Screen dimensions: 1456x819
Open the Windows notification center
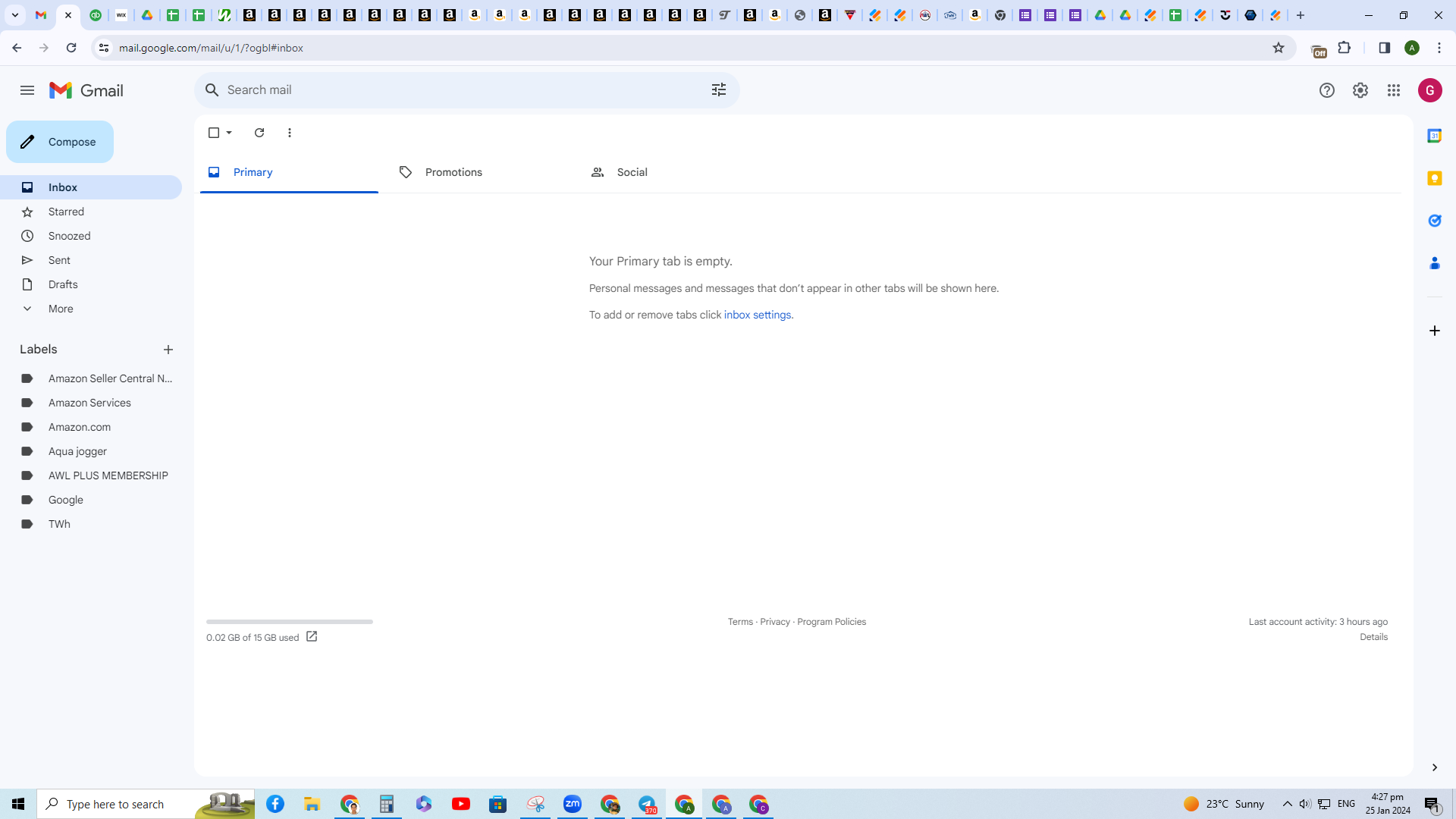tap(1432, 804)
